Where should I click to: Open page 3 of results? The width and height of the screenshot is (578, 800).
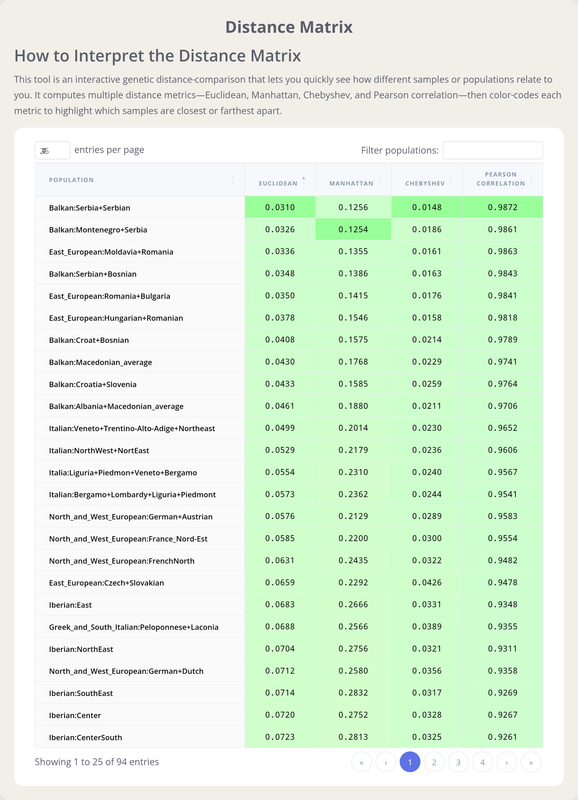click(x=458, y=762)
